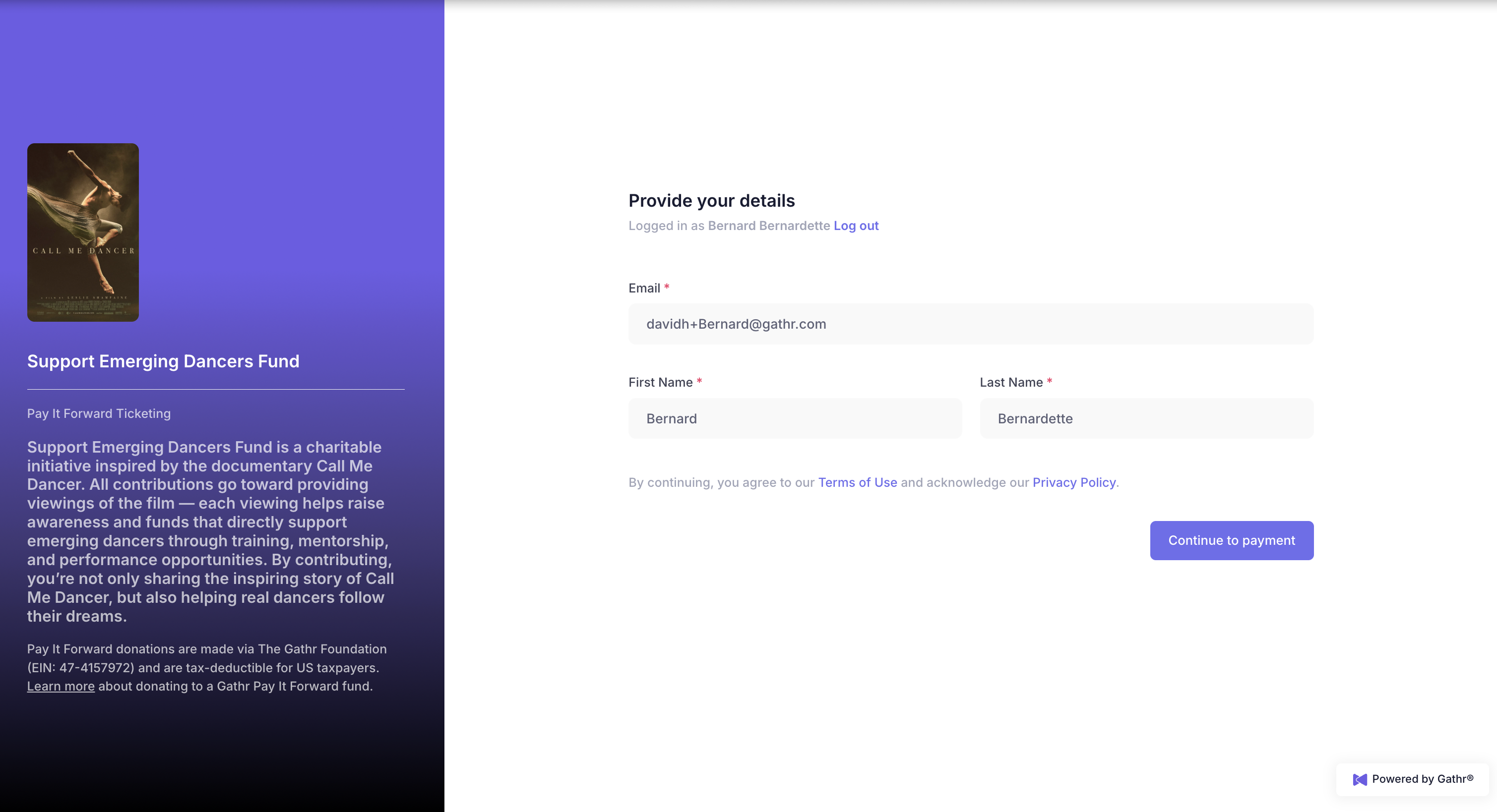Click the Support Emerging Dancers Fund title

click(x=163, y=361)
